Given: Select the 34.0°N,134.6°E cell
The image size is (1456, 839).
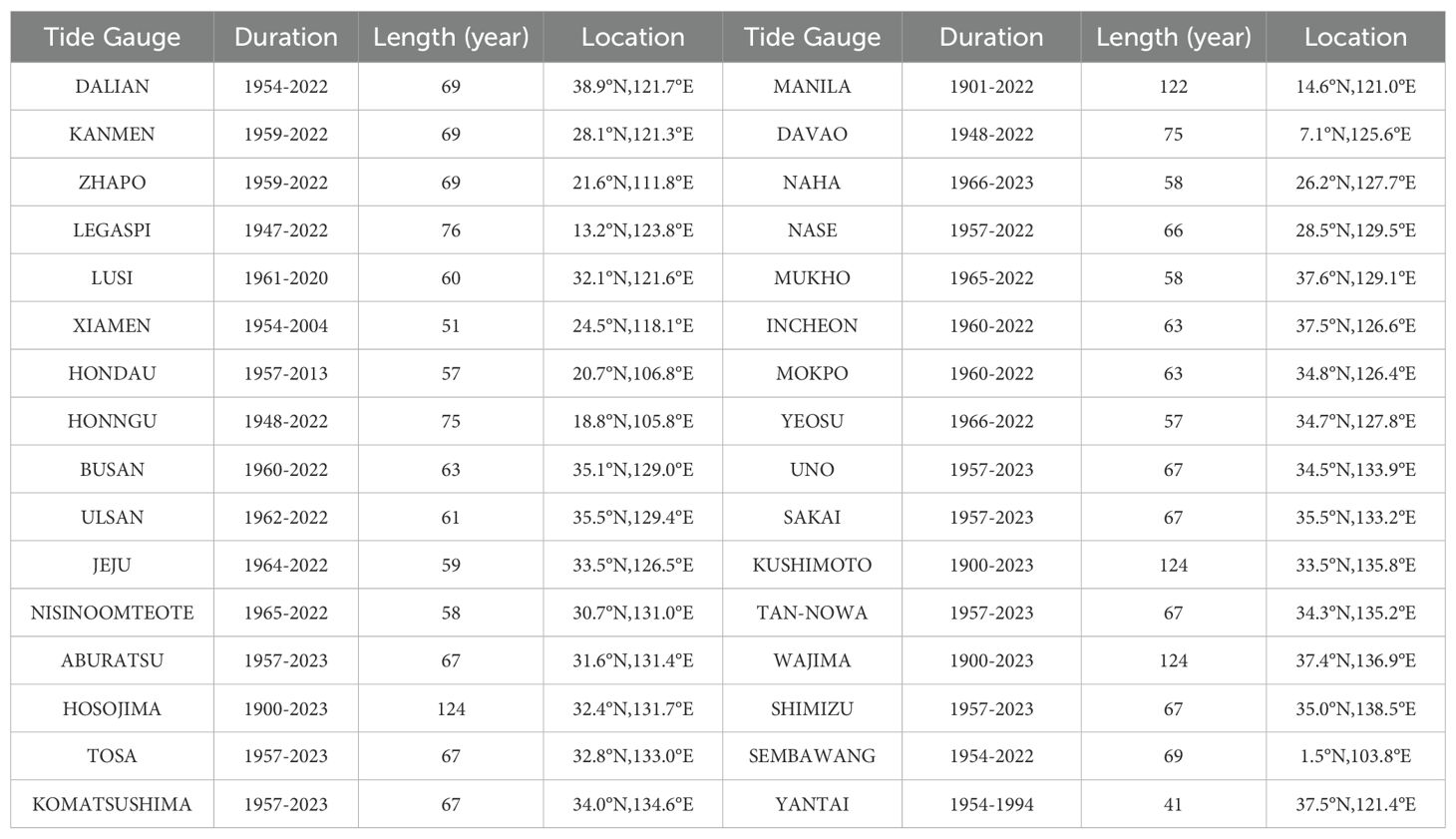Looking at the screenshot, I should [633, 804].
